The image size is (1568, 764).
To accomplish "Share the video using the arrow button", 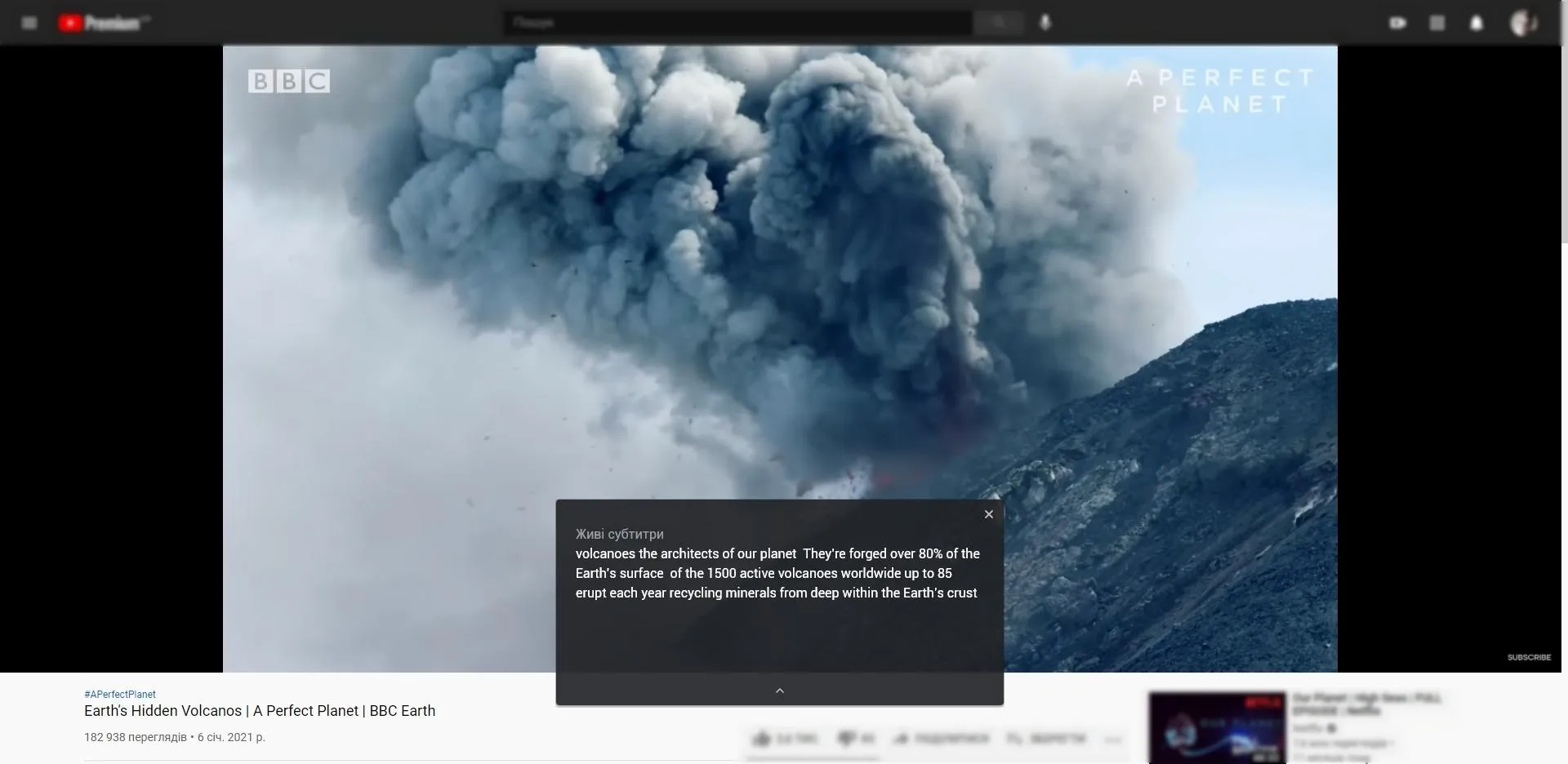I will point(941,739).
